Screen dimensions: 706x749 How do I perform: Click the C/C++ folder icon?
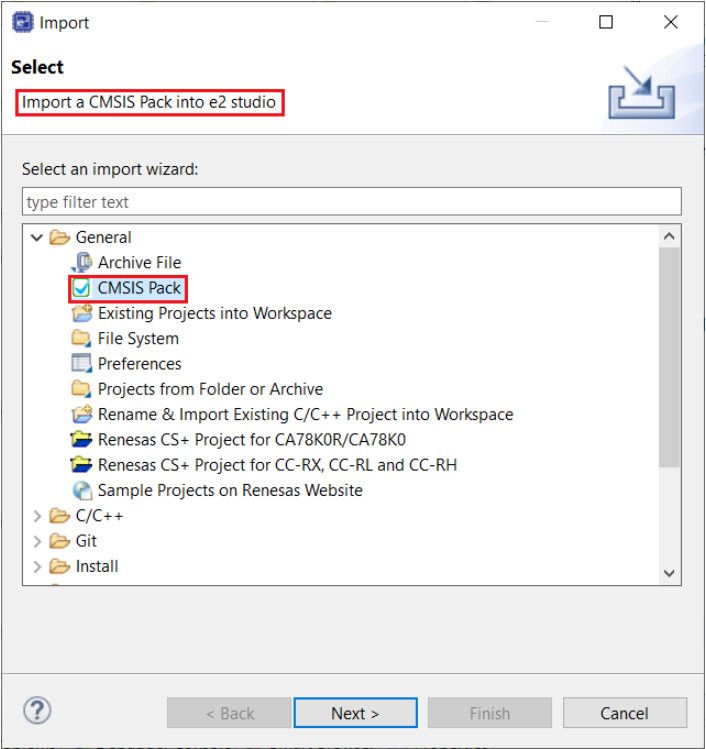(60, 516)
